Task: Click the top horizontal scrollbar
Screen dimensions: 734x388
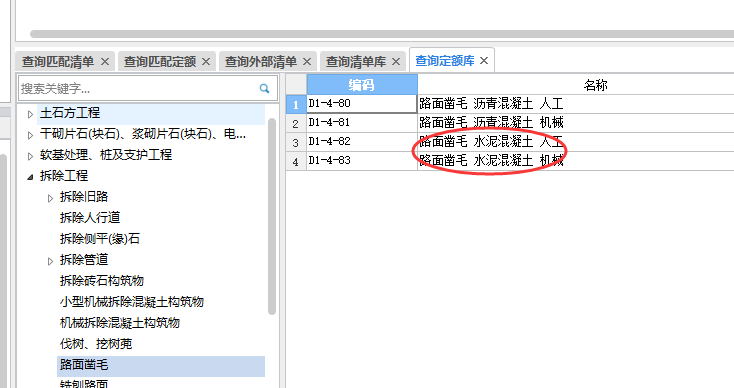Action: coord(382,34)
